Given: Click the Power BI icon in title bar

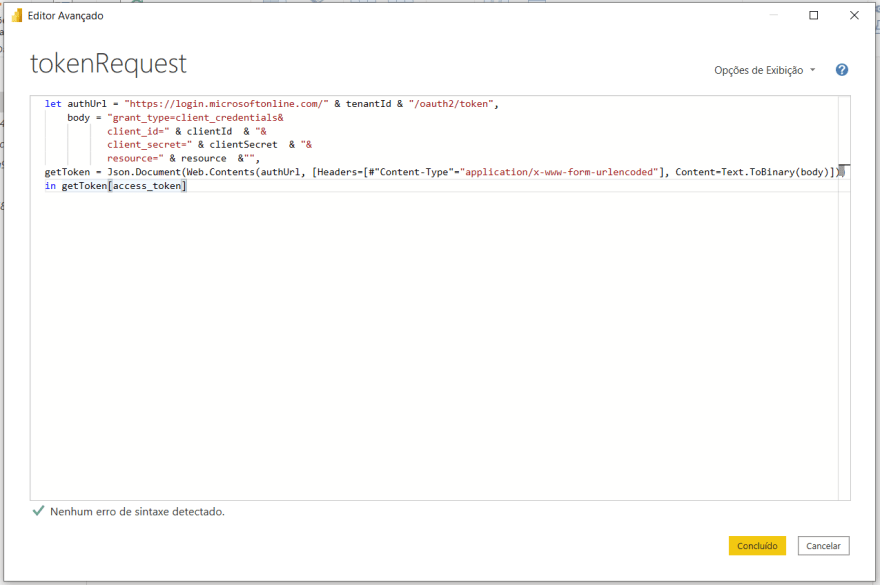Looking at the screenshot, I should click(x=16, y=16).
